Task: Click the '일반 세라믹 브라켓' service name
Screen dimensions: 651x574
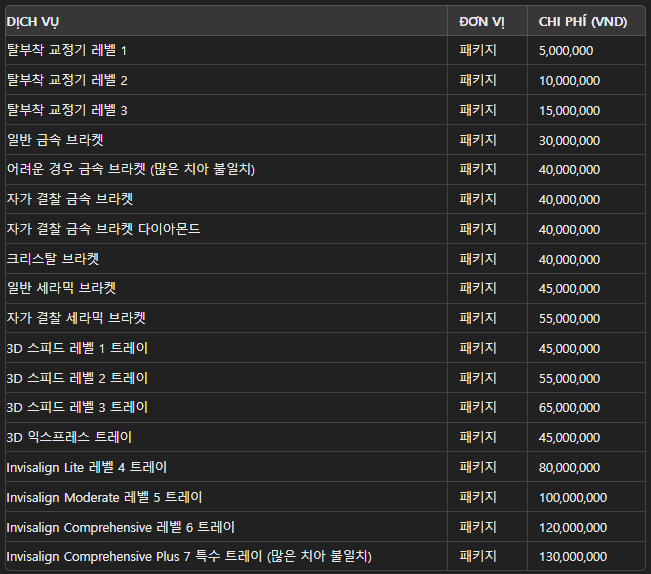Action: (61, 288)
